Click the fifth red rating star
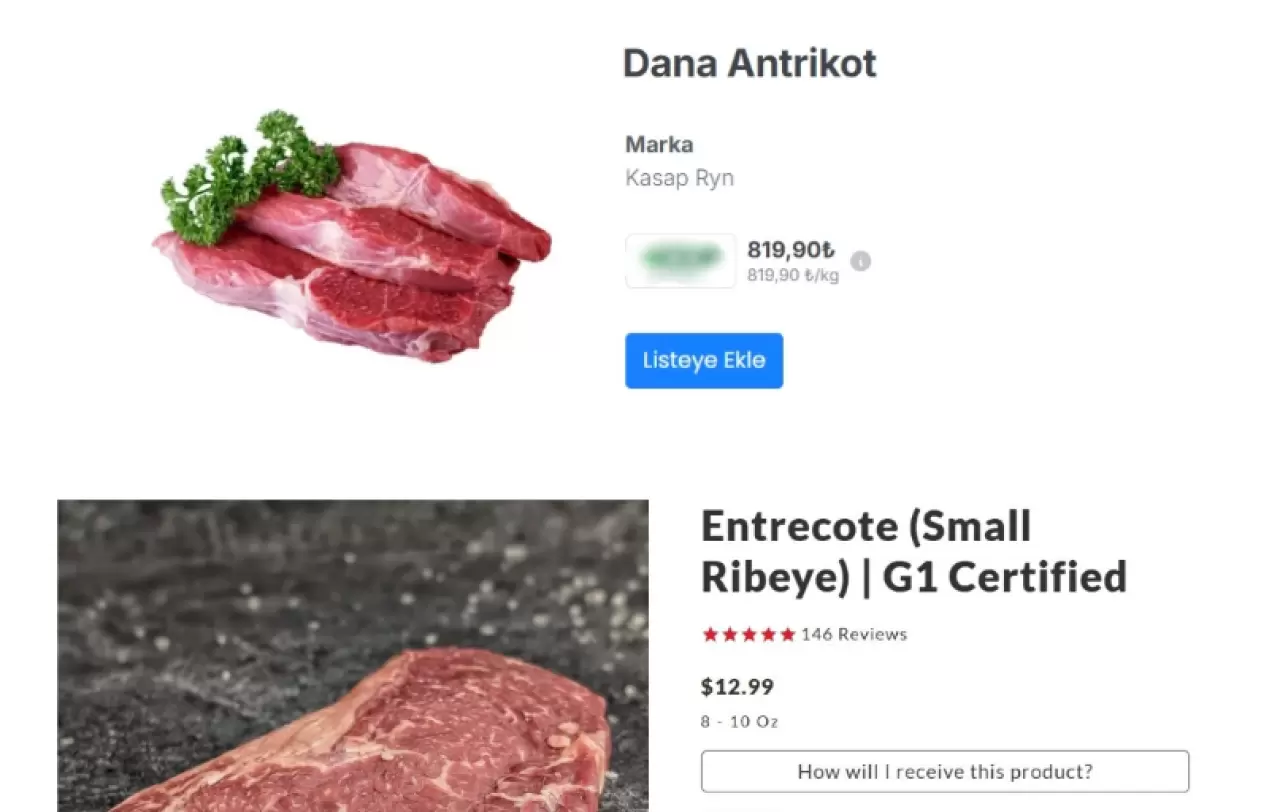This screenshot has width=1280, height=812. (x=788, y=634)
